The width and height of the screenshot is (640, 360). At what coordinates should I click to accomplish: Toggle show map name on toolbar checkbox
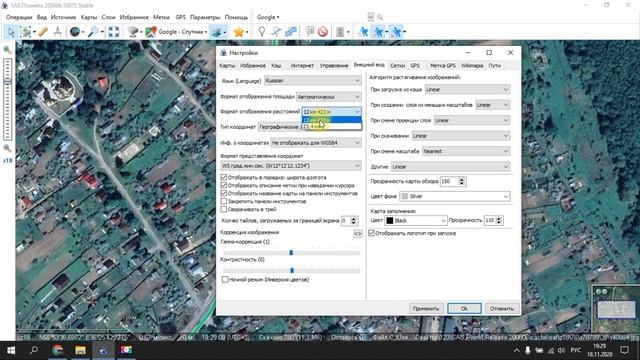pos(224,193)
